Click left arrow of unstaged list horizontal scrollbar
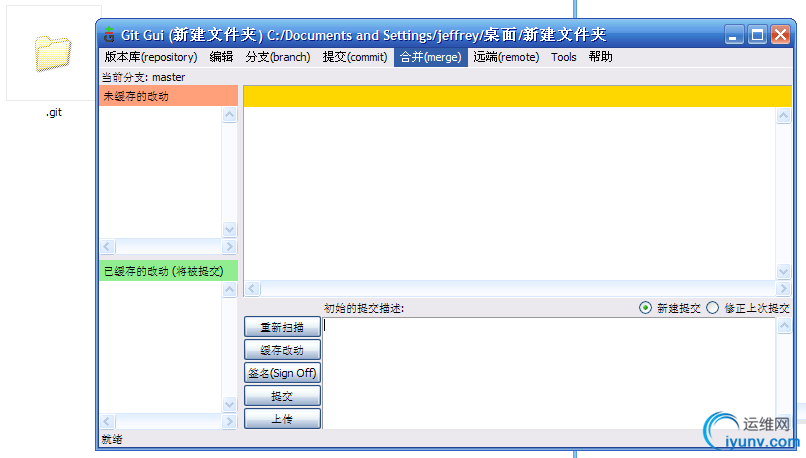 tap(107, 247)
